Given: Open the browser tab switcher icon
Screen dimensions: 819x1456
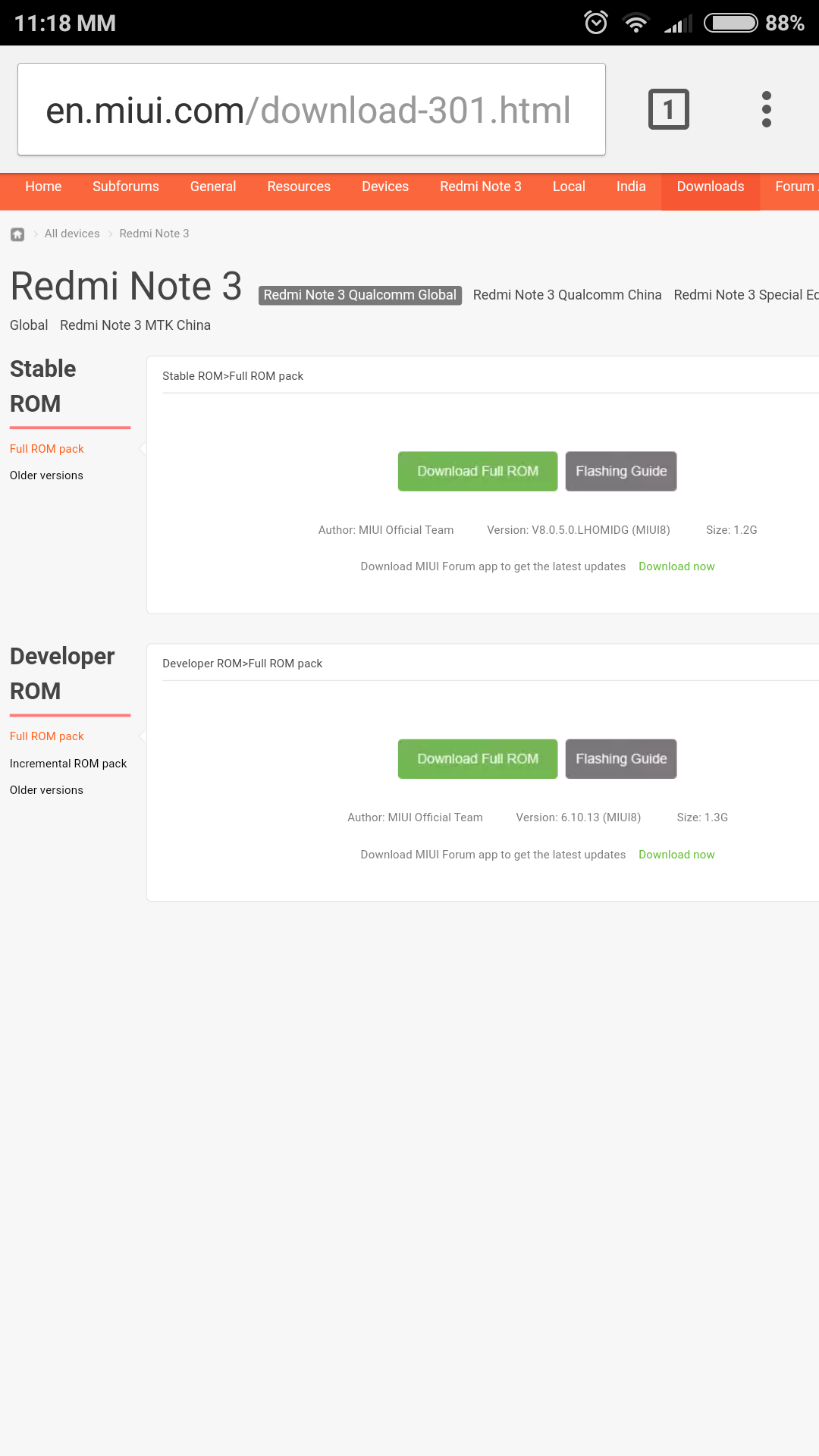Looking at the screenshot, I should (x=668, y=110).
